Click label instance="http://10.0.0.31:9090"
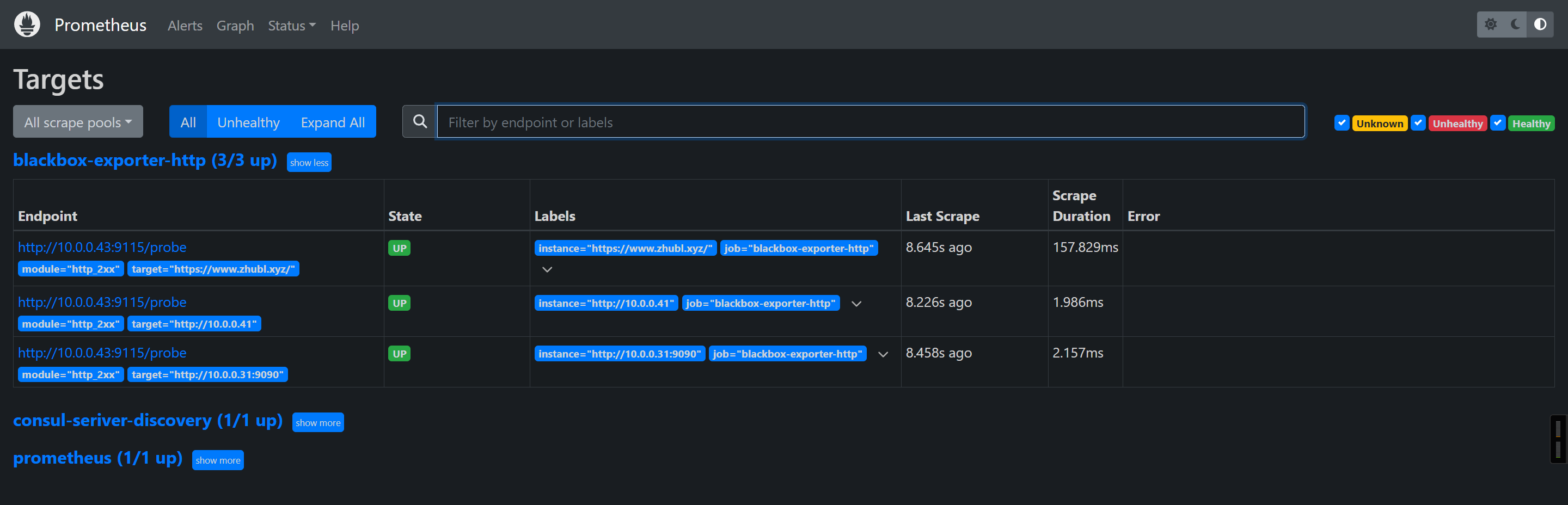The width and height of the screenshot is (1568, 505). point(620,354)
